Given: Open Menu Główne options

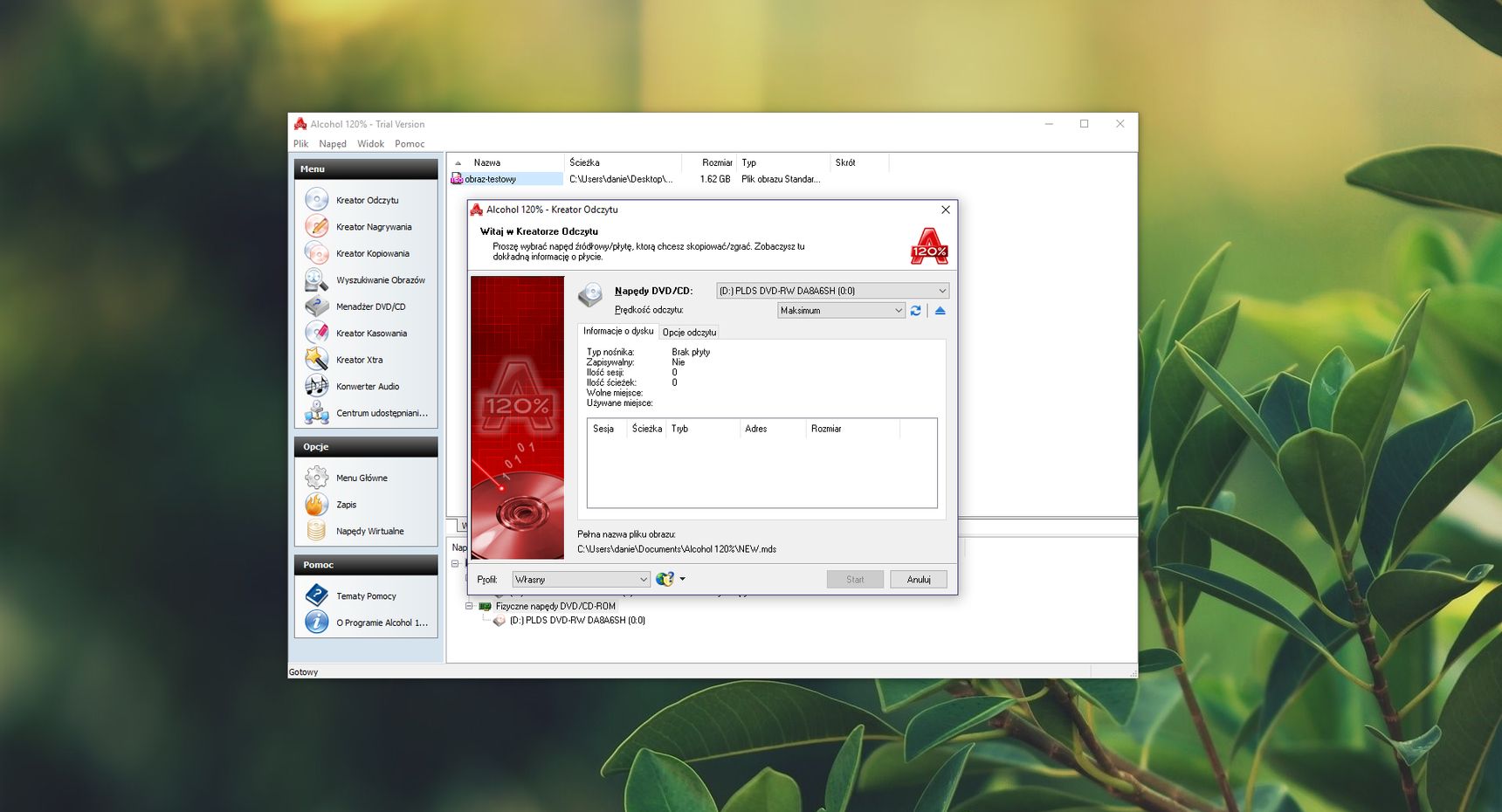Looking at the screenshot, I should (x=362, y=478).
